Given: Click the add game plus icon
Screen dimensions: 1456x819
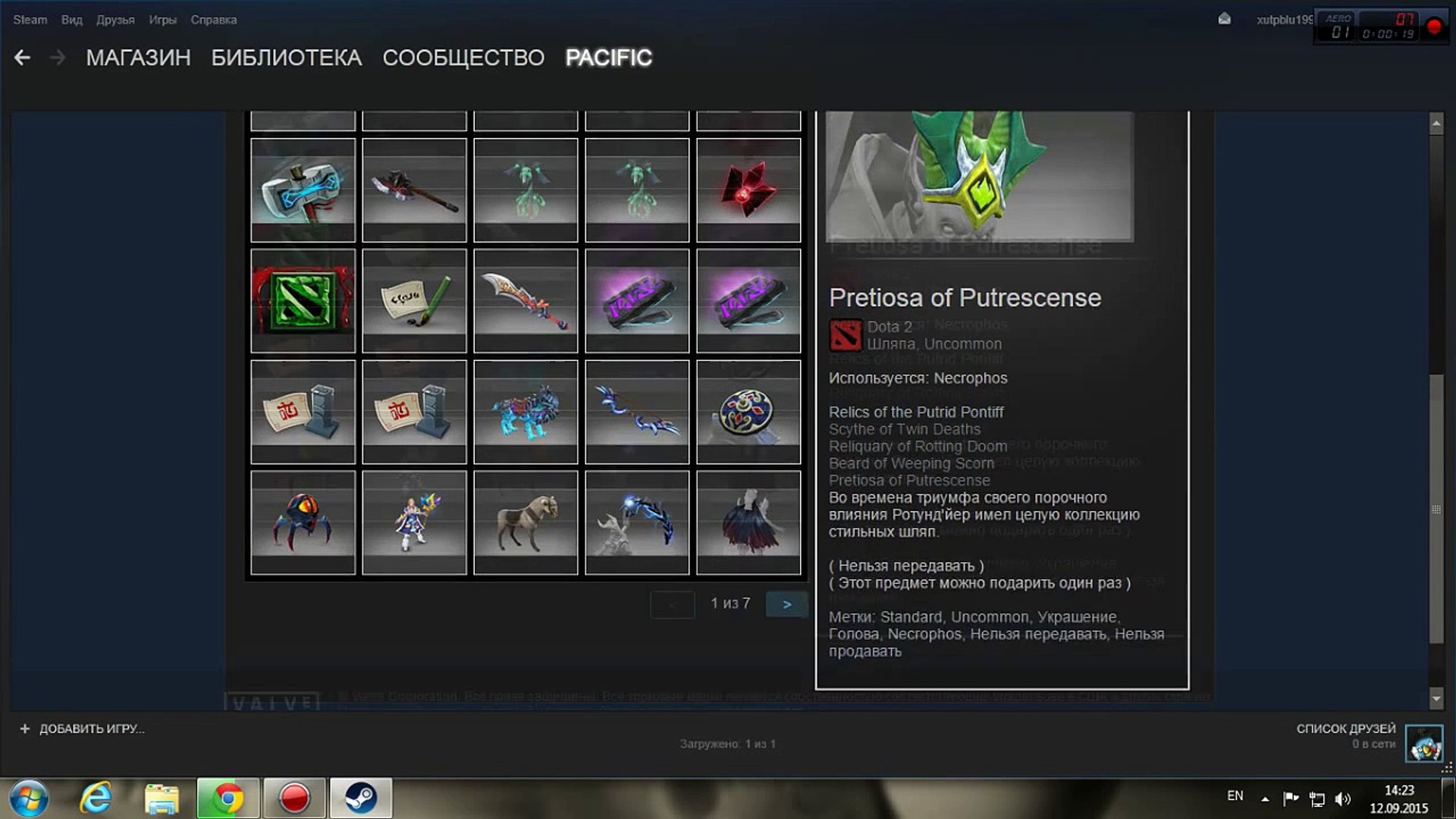Looking at the screenshot, I should 25,729.
